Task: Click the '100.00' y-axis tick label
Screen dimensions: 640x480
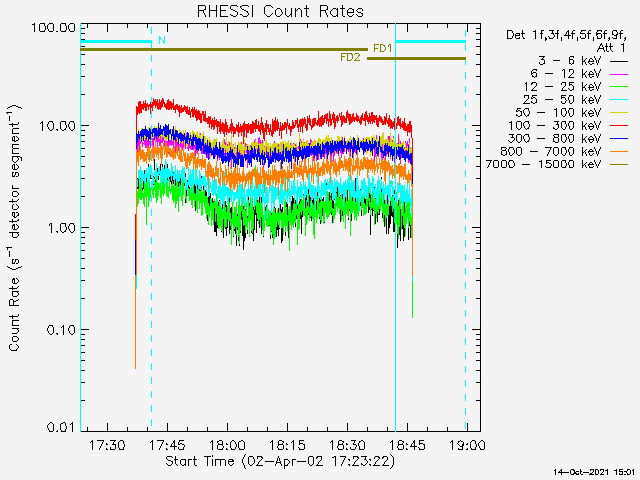Action: click(53, 28)
